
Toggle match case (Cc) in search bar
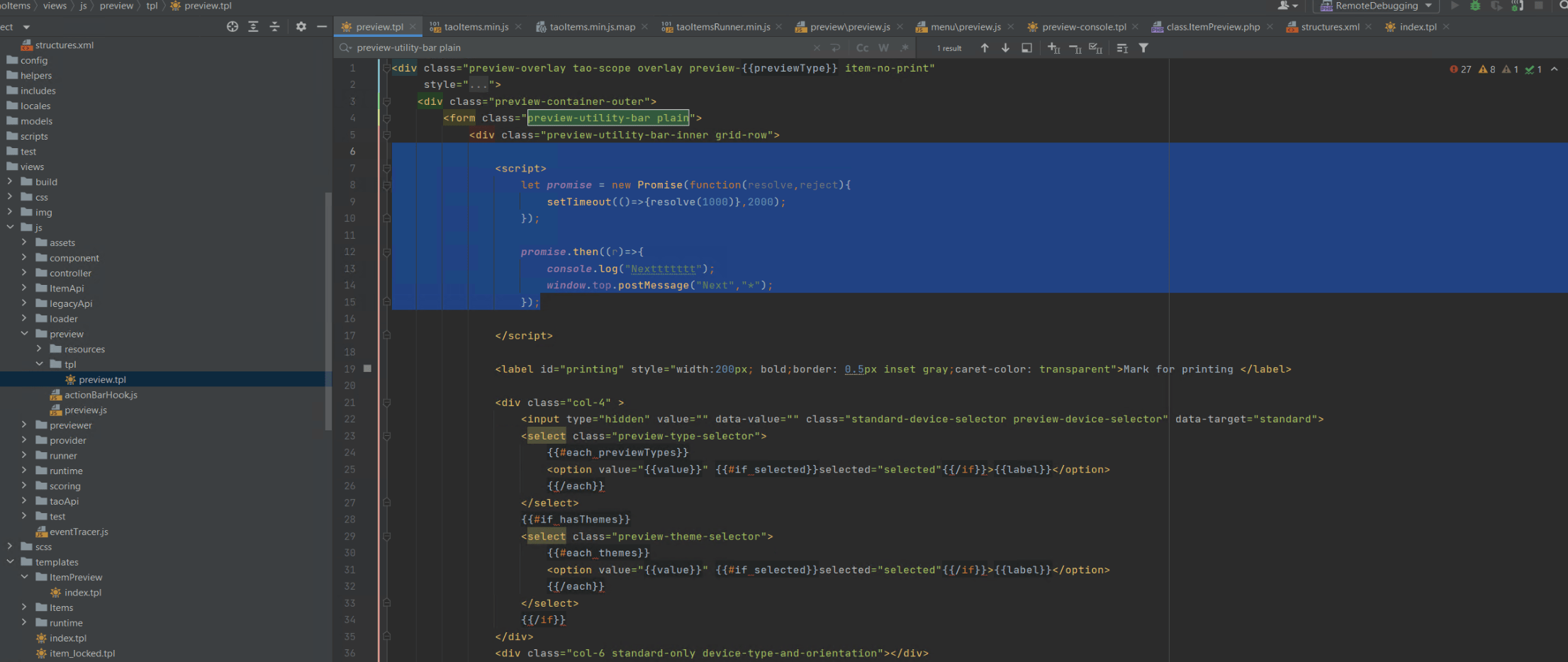click(862, 47)
